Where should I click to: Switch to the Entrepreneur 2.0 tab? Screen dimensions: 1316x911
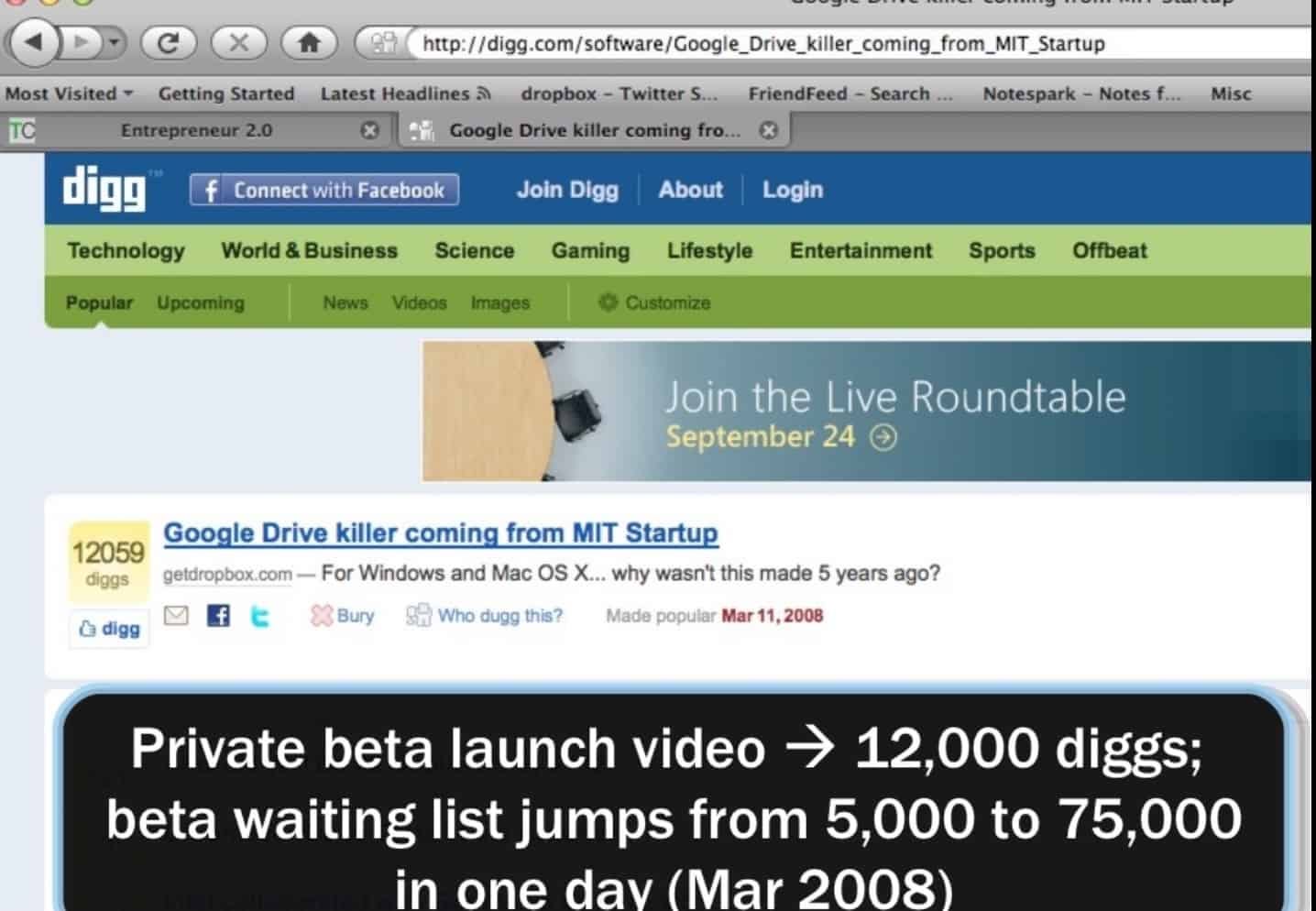(x=195, y=130)
